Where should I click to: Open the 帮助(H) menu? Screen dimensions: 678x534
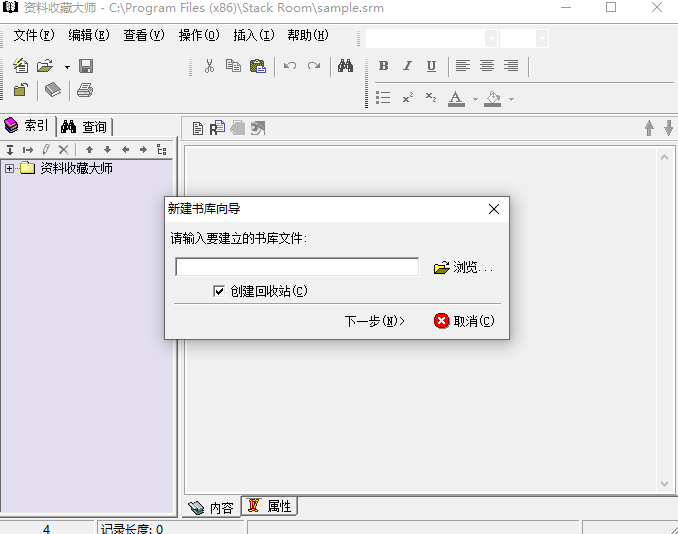[x=308, y=35]
